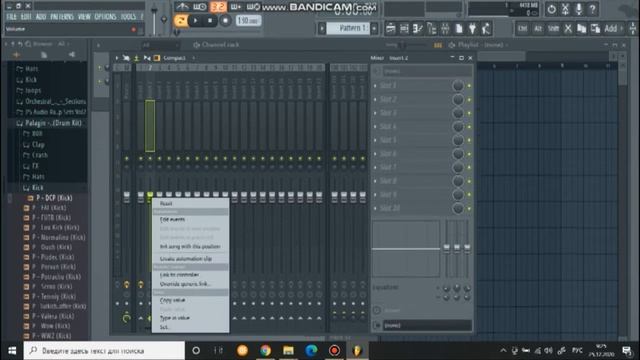Click the crossed tools icon beside microphone

pos(565,9)
